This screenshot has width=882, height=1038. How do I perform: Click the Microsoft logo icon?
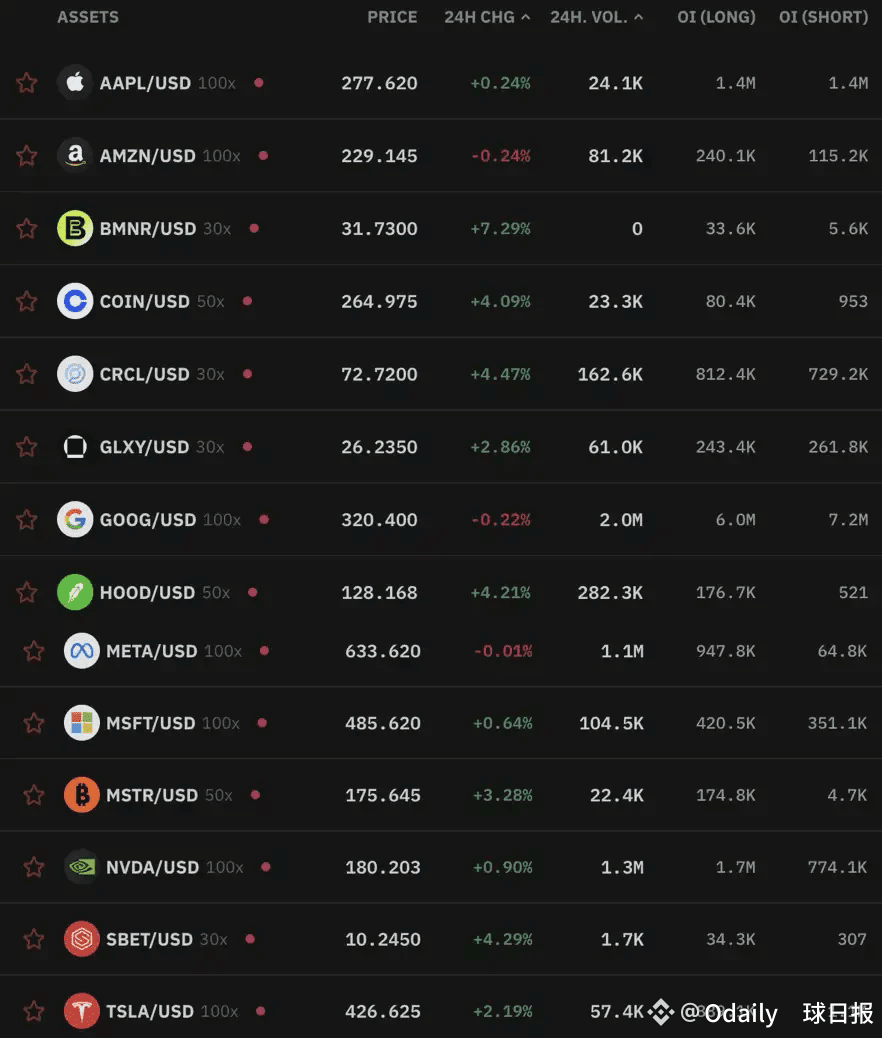tap(81, 723)
